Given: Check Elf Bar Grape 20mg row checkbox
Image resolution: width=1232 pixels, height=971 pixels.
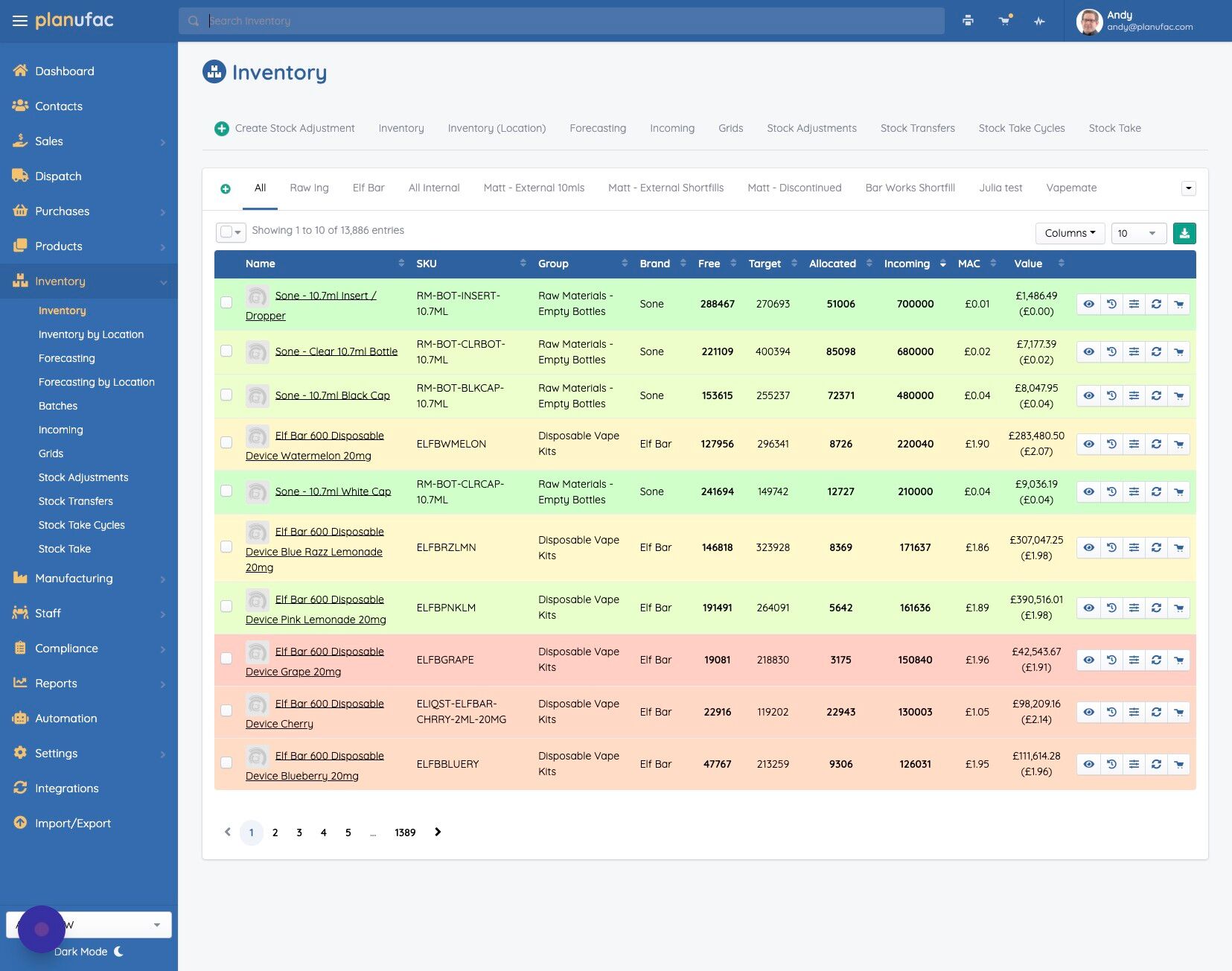Looking at the screenshot, I should (x=226, y=658).
